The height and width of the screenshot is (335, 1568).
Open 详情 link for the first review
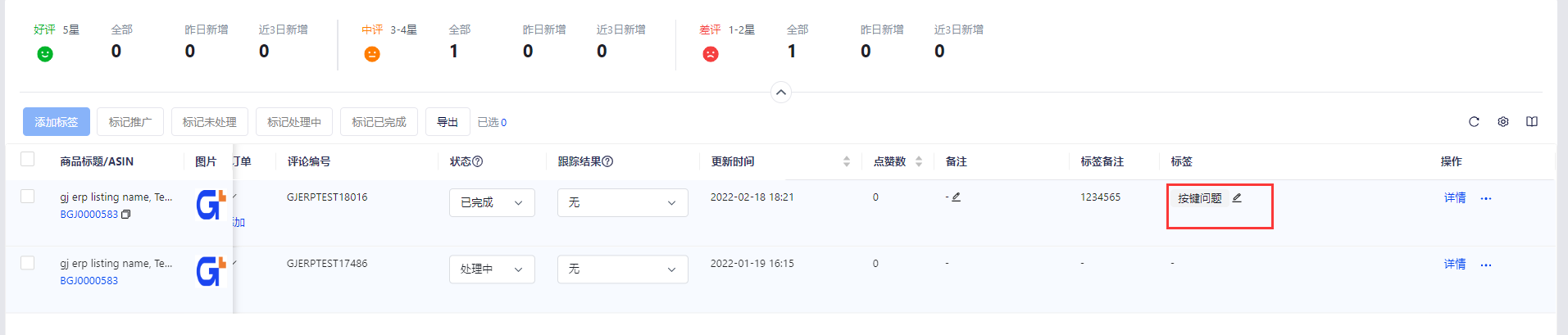coord(1455,198)
